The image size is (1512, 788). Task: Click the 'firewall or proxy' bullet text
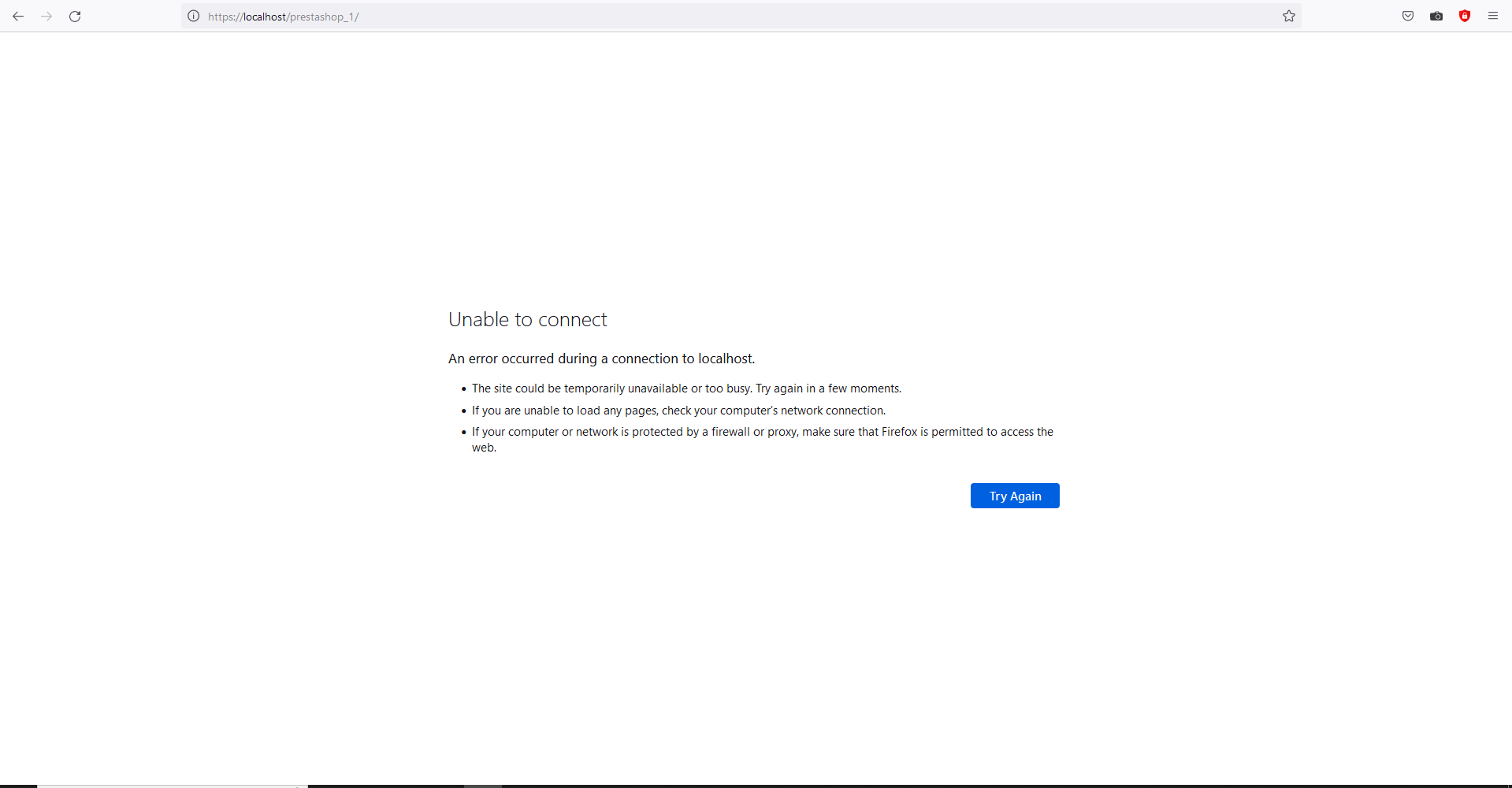pos(763,440)
